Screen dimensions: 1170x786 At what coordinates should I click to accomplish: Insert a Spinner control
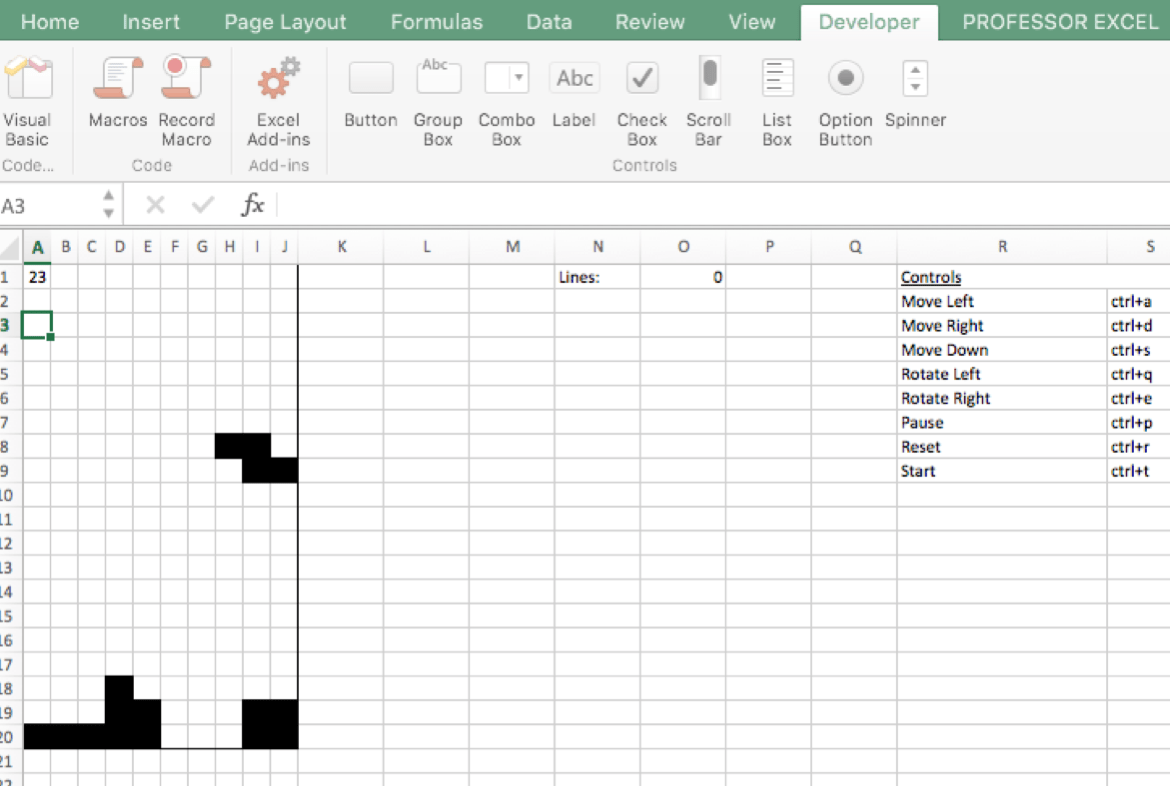click(x=915, y=96)
